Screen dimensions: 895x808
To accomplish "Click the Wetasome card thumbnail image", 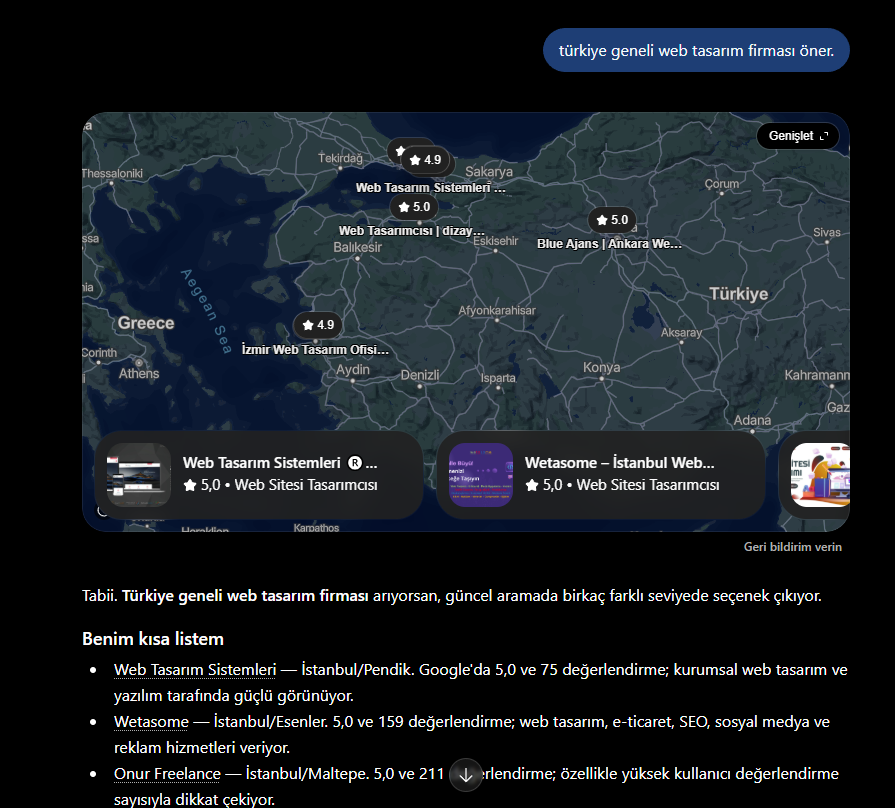I will (481, 475).
